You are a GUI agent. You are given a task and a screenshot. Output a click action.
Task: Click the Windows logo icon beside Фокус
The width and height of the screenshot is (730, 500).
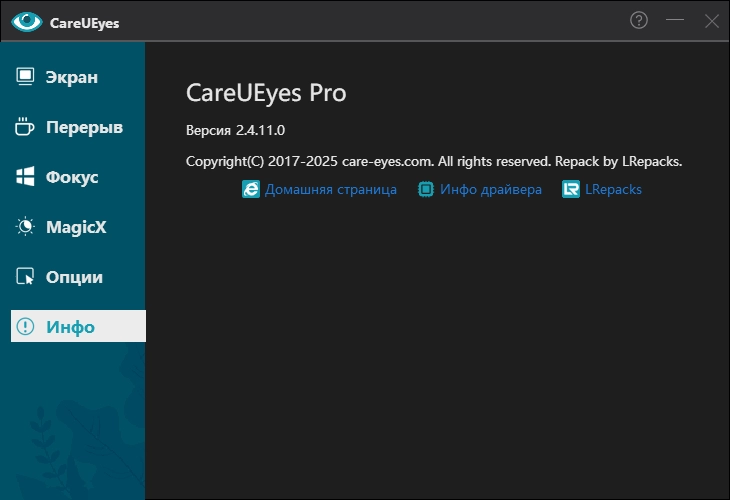pos(26,177)
